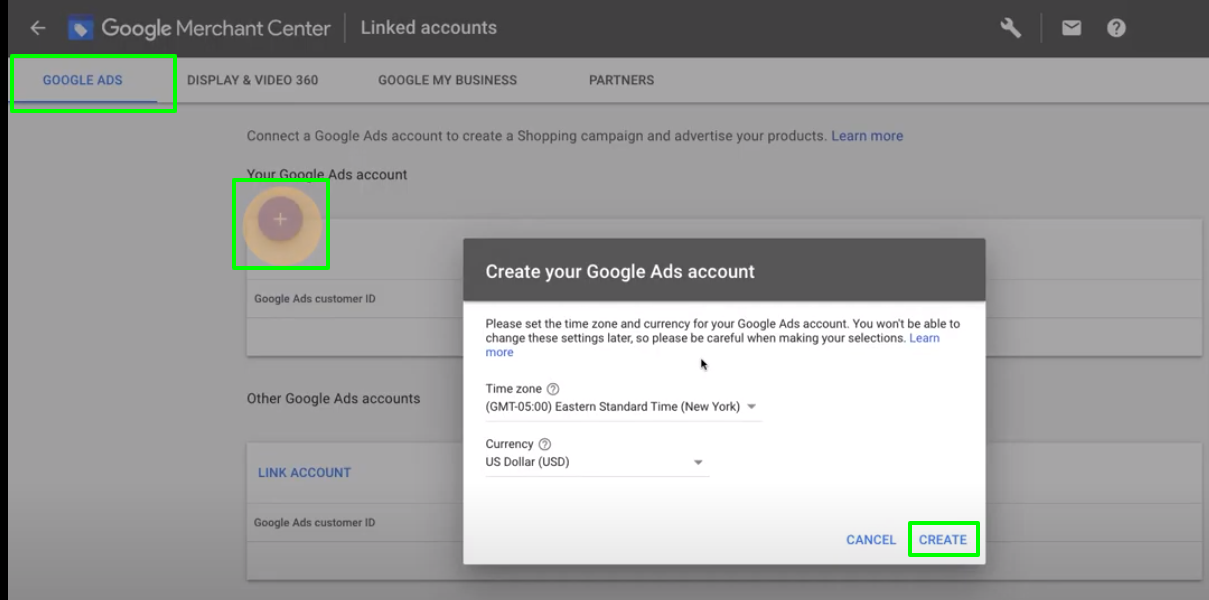The height and width of the screenshot is (600, 1209).
Task: Click the Linked accounts page title
Action: [429, 28]
